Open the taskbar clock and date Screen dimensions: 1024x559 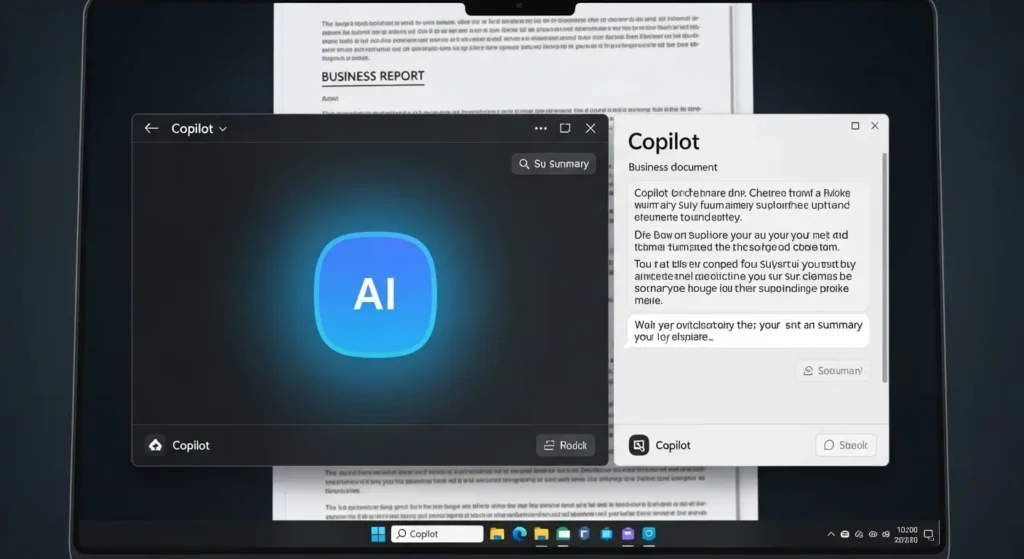coord(906,535)
